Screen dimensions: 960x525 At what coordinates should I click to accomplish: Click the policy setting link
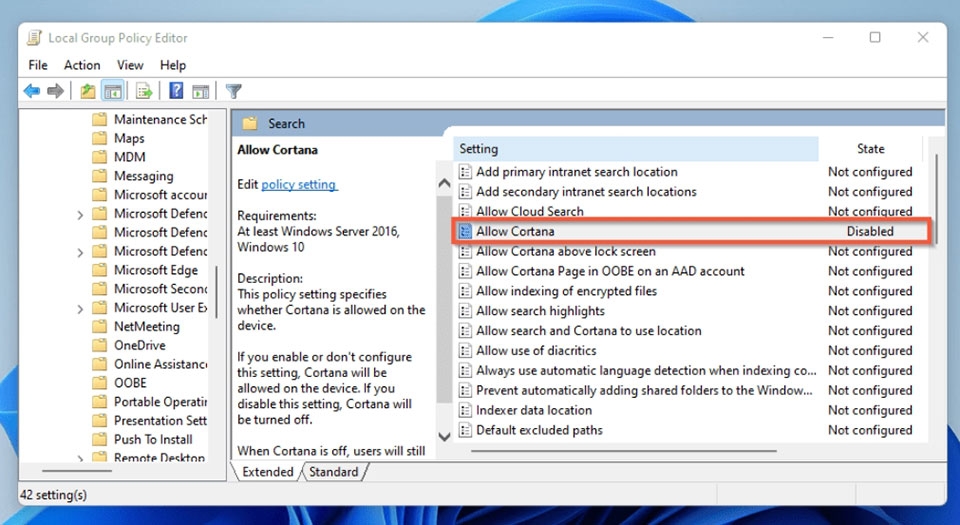[299, 184]
